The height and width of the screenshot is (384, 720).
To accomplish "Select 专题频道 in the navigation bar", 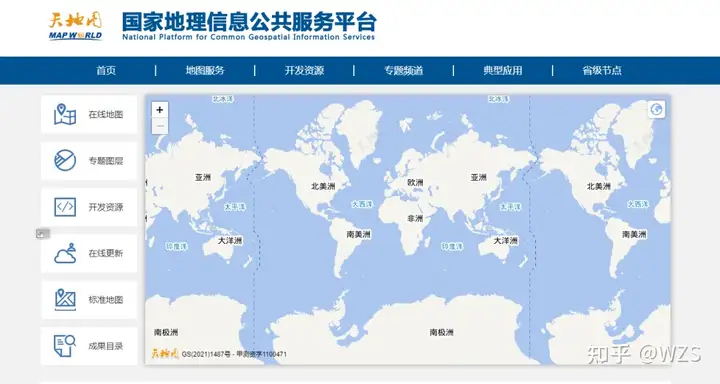I will (404, 70).
